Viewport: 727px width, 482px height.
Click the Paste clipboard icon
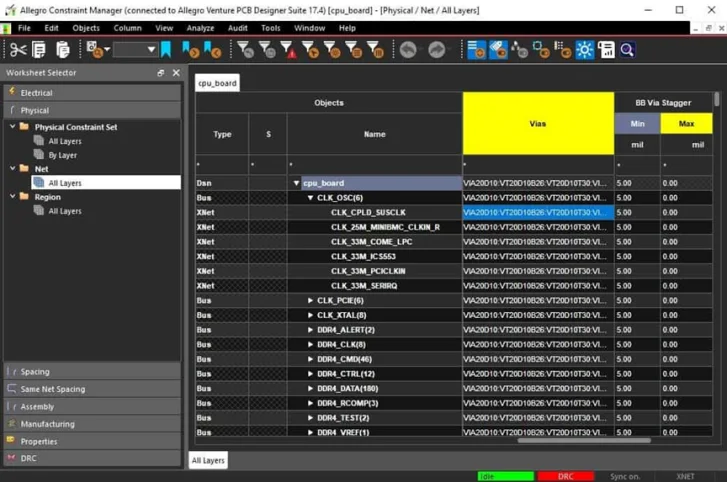pos(62,49)
